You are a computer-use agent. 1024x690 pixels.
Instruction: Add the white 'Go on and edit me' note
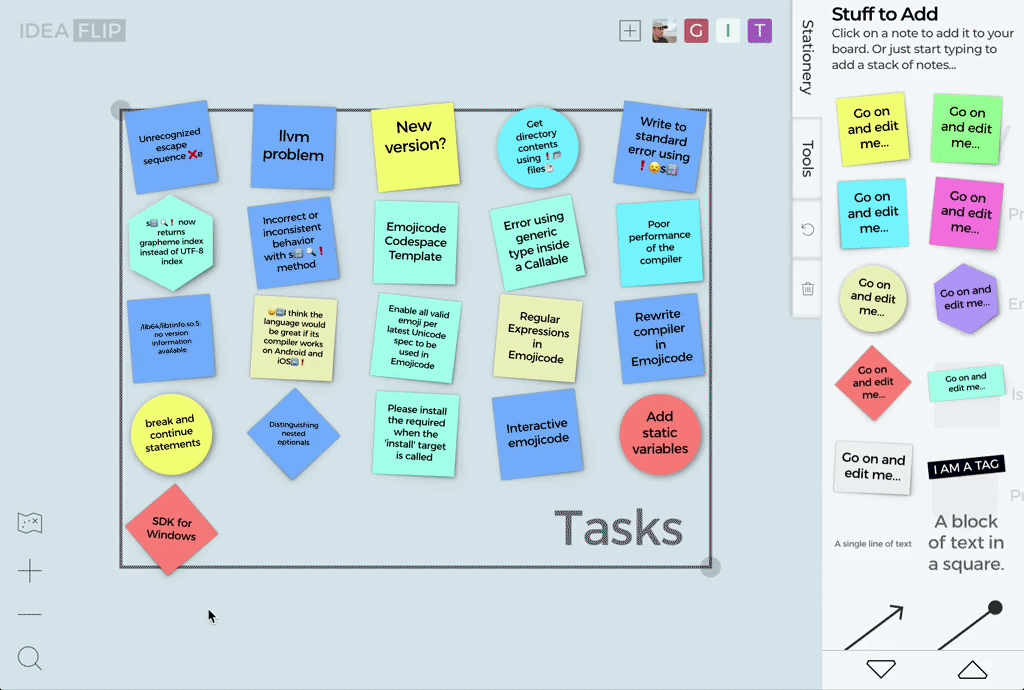click(873, 467)
